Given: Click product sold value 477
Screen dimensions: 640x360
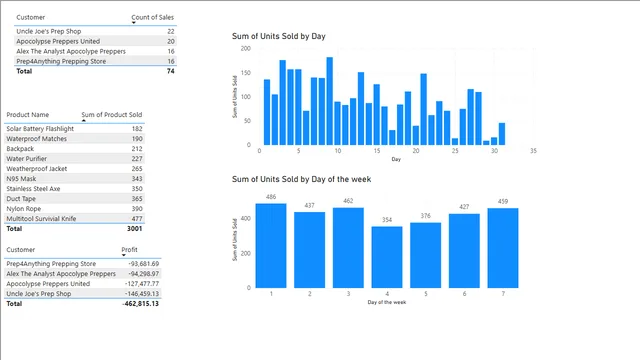Looking at the screenshot, I should 137,219.
